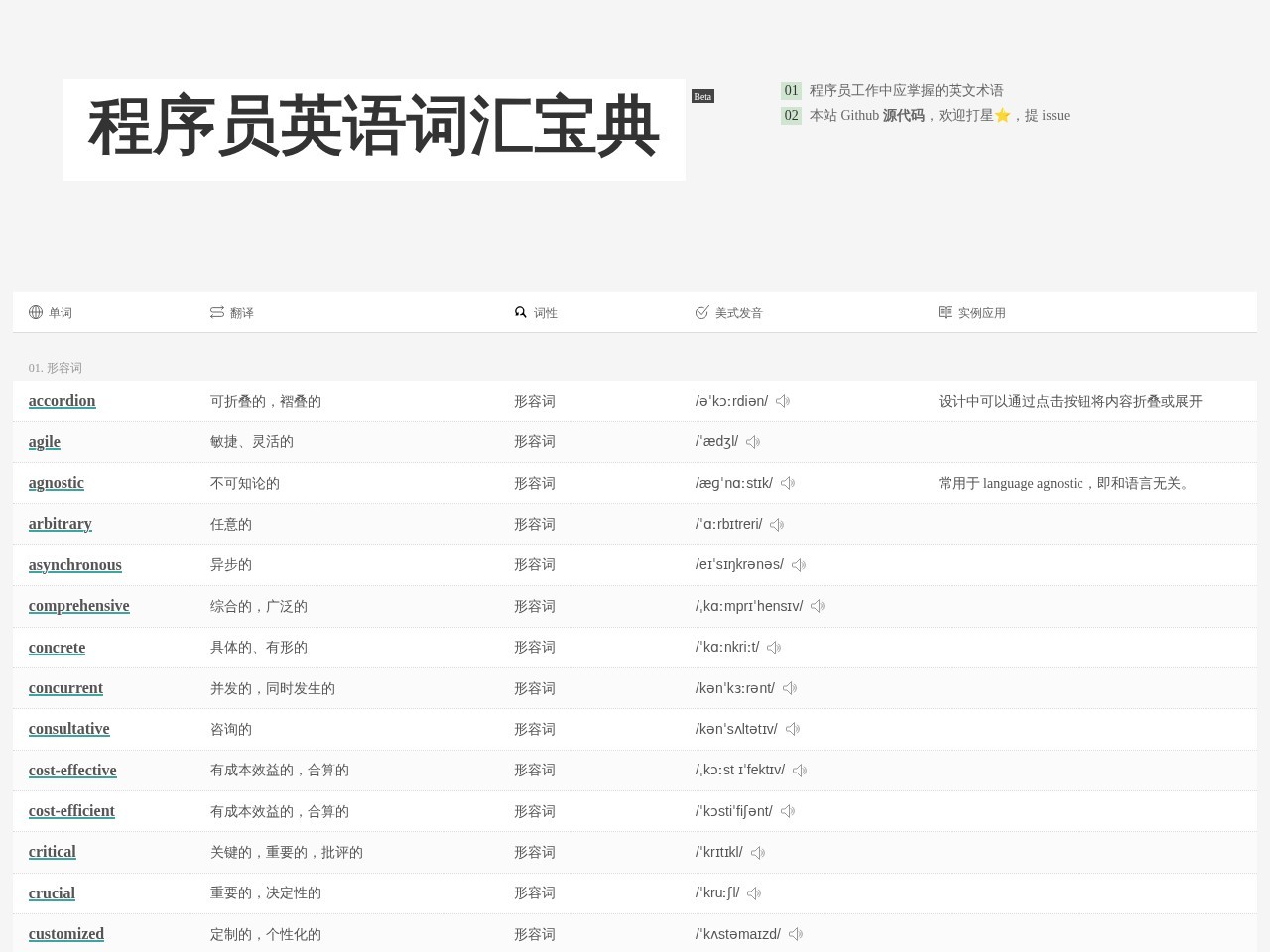The width and height of the screenshot is (1270, 952).
Task: Open the concrete word link
Action: (x=58, y=648)
